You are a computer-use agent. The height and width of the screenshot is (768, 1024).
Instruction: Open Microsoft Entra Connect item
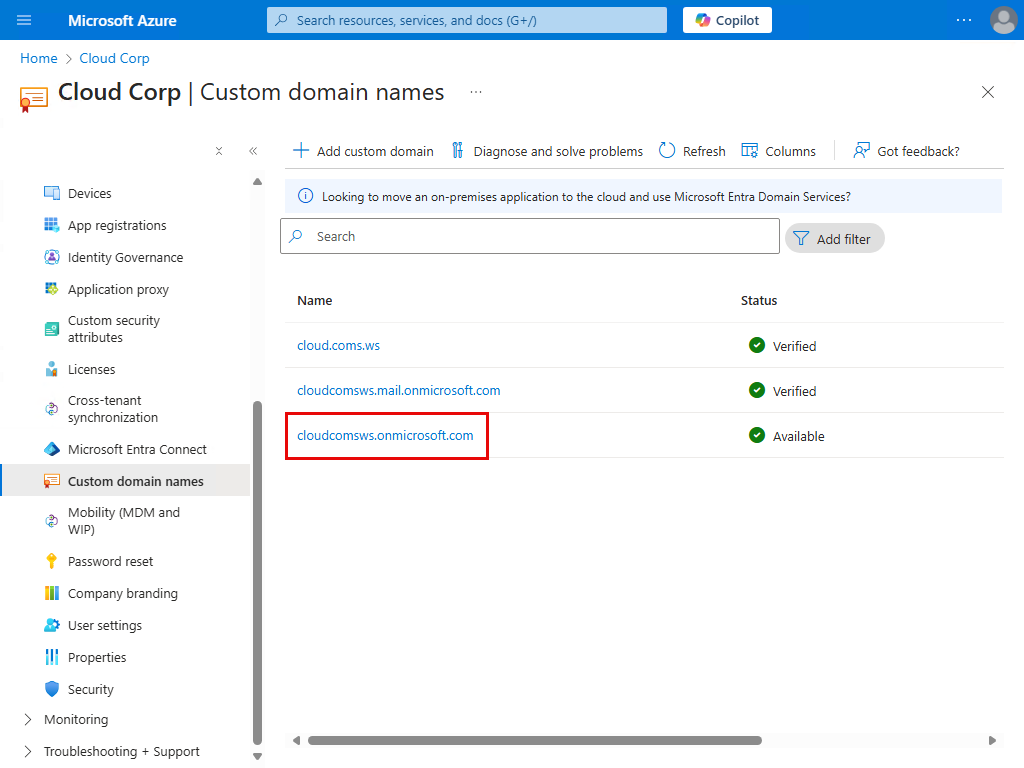pos(137,449)
